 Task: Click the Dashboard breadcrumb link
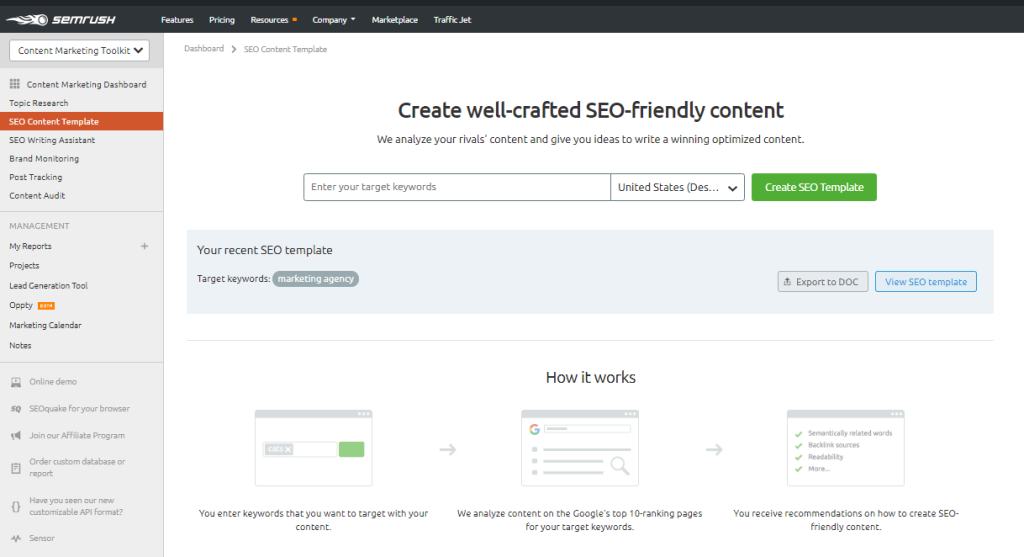click(x=204, y=49)
